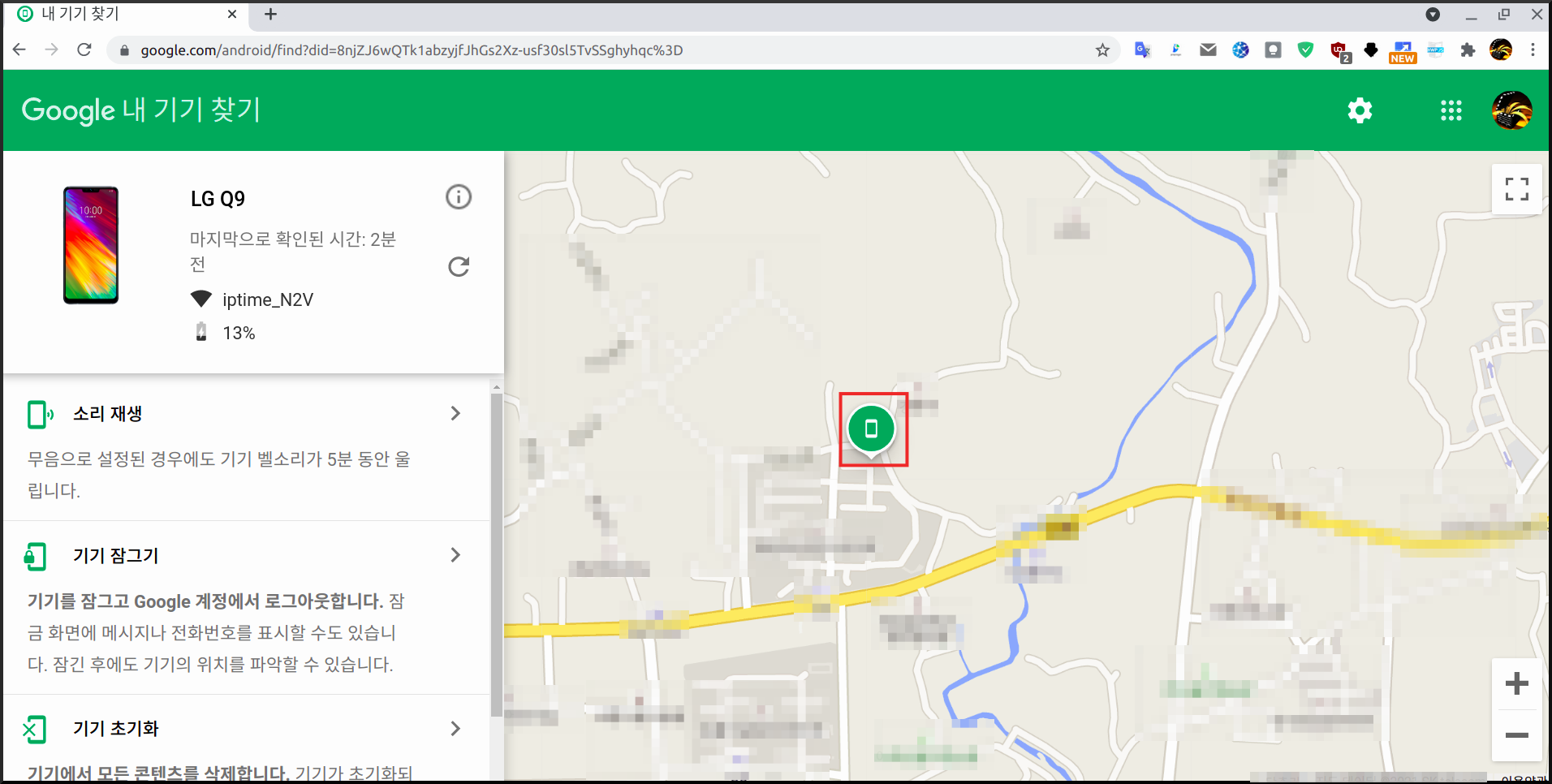Go forward in the browser
Image resolution: width=1552 pixels, height=784 pixels.
(52, 50)
